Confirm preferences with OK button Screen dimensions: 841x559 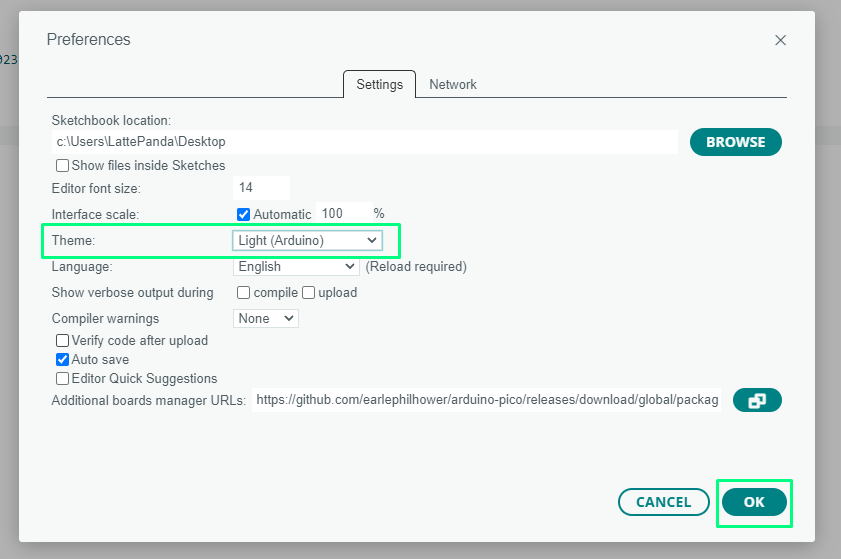[x=754, y=502]
